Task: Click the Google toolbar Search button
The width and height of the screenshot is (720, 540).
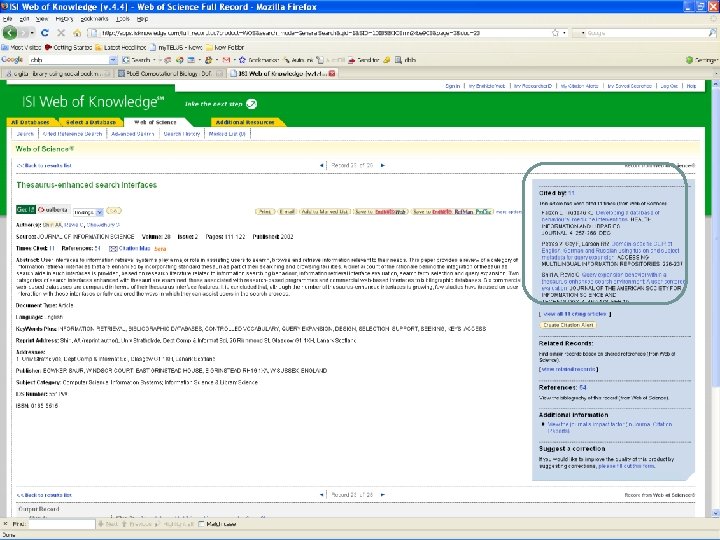Action: [136, 60]
